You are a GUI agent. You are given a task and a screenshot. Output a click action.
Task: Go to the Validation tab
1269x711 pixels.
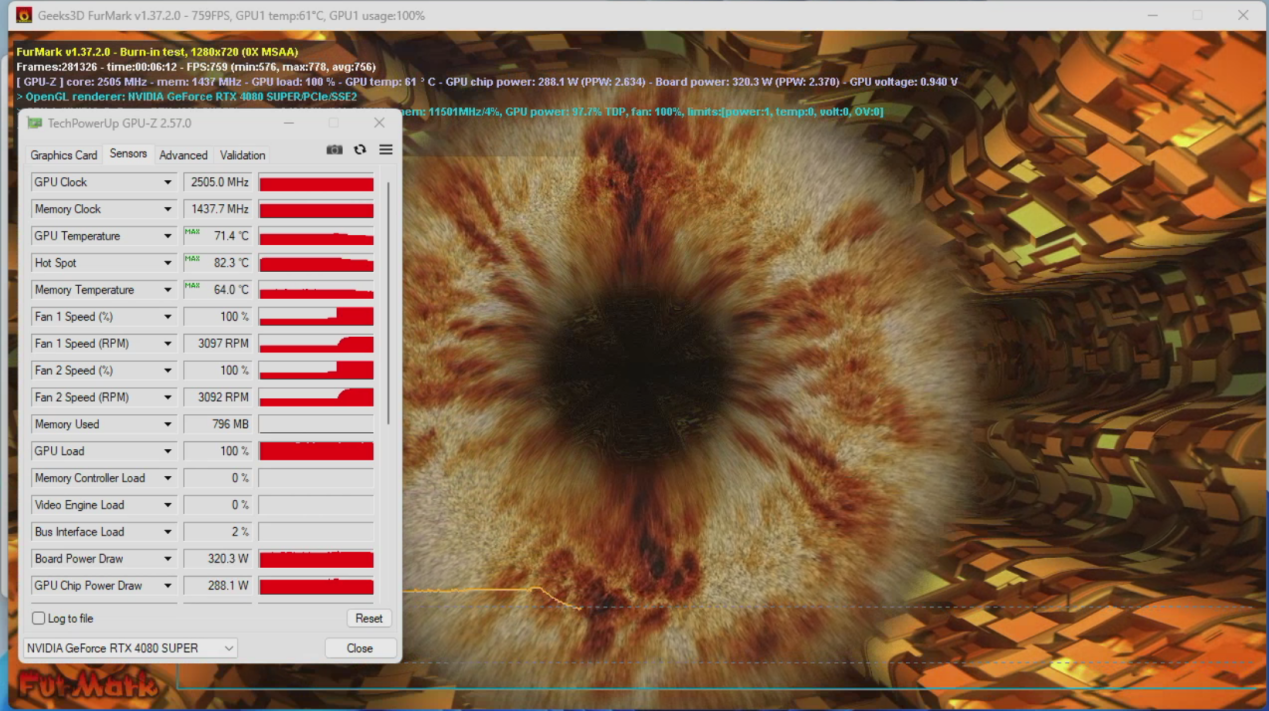click(242, 155)
